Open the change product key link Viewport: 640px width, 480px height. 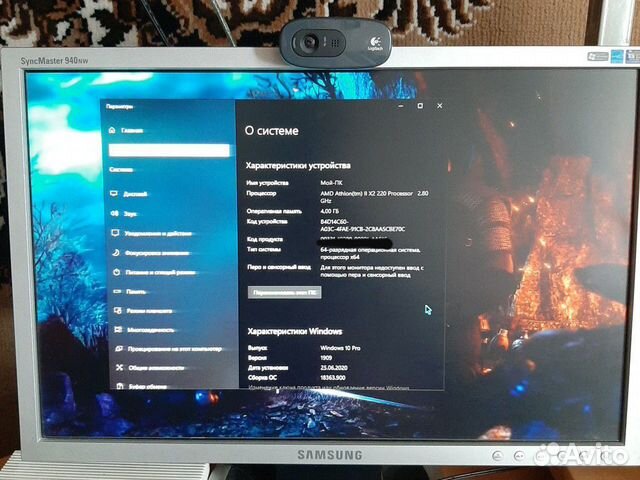tap(329, 388)
